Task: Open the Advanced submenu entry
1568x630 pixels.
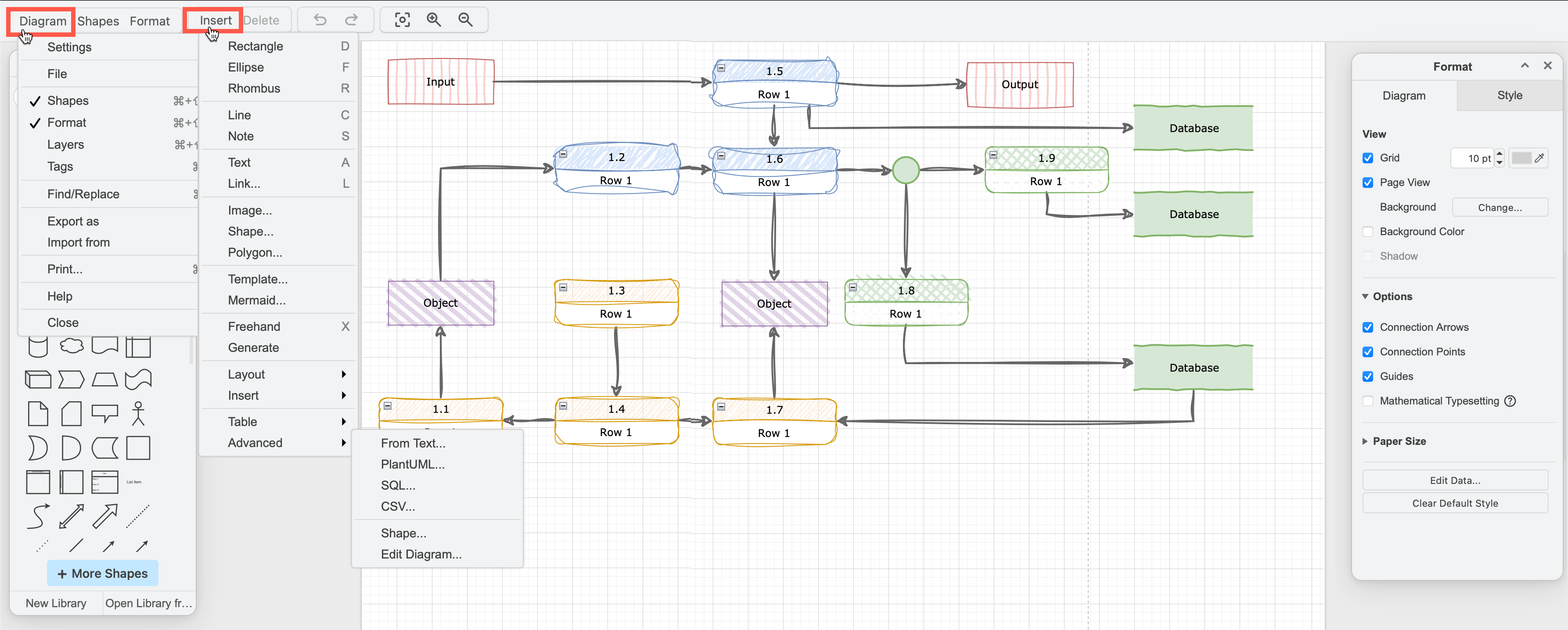Action: pos(278,443)
